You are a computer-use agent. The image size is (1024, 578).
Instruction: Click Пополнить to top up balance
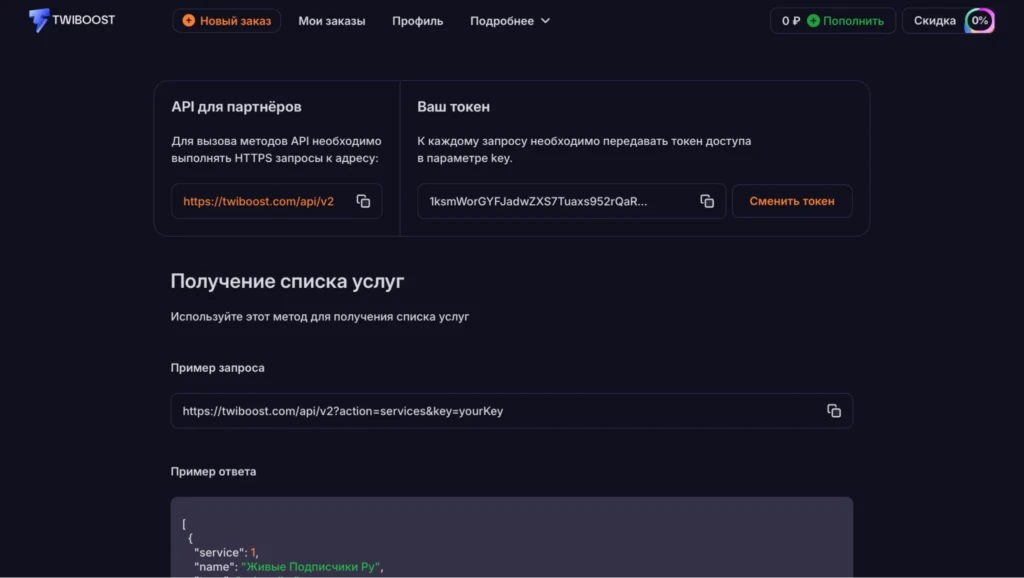point(853,21)
